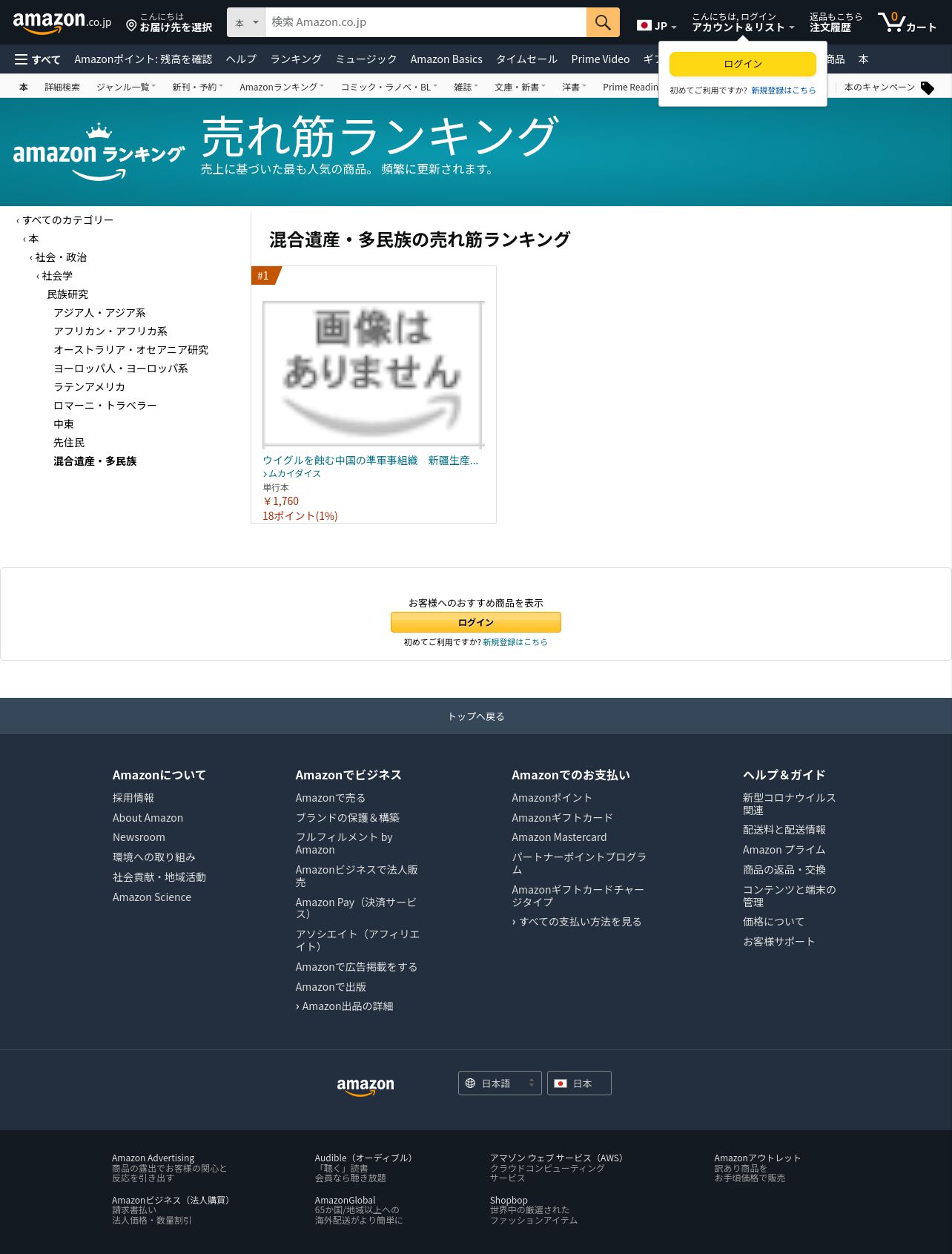Image resolution: width=952 pixels, height=1254 pixels.
Task: Click the ￥1,760 price
Action: 281,501
